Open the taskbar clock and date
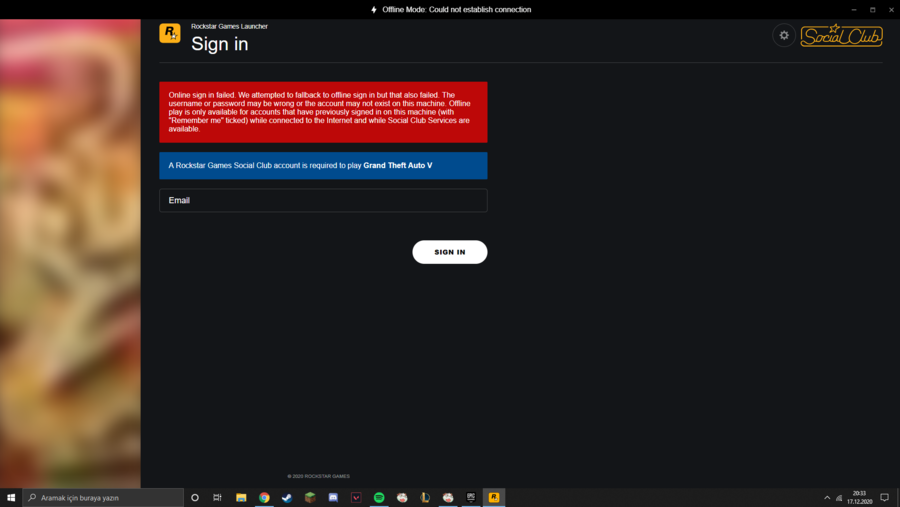The width and height of the screenshot is (900, 507). [859, 497]
